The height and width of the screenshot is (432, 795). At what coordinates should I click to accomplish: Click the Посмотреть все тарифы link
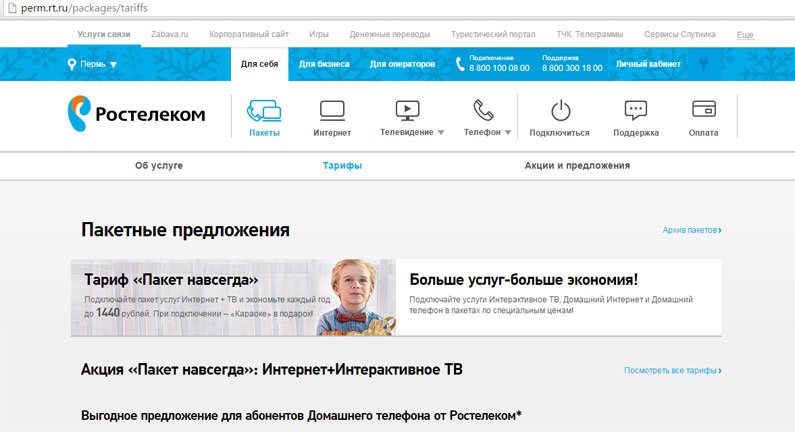pyautogui.click(x=672, y=370)
